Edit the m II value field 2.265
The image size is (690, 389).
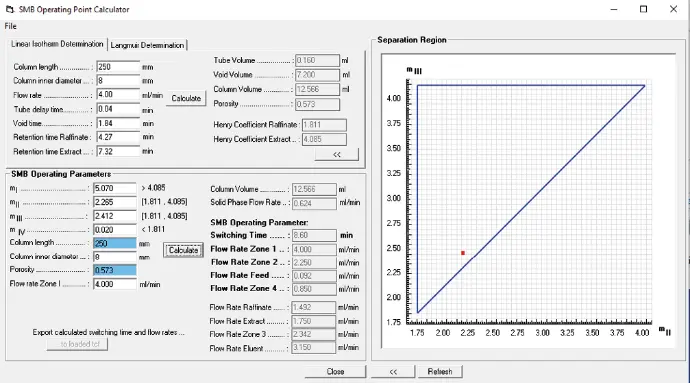[114, 202]
